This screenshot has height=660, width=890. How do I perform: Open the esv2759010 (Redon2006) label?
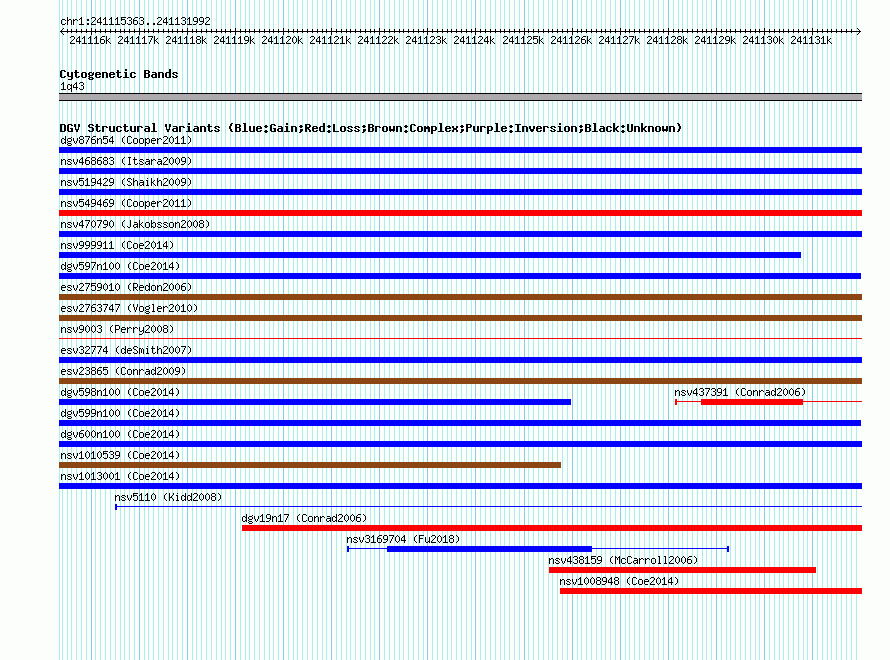(126, 287)
